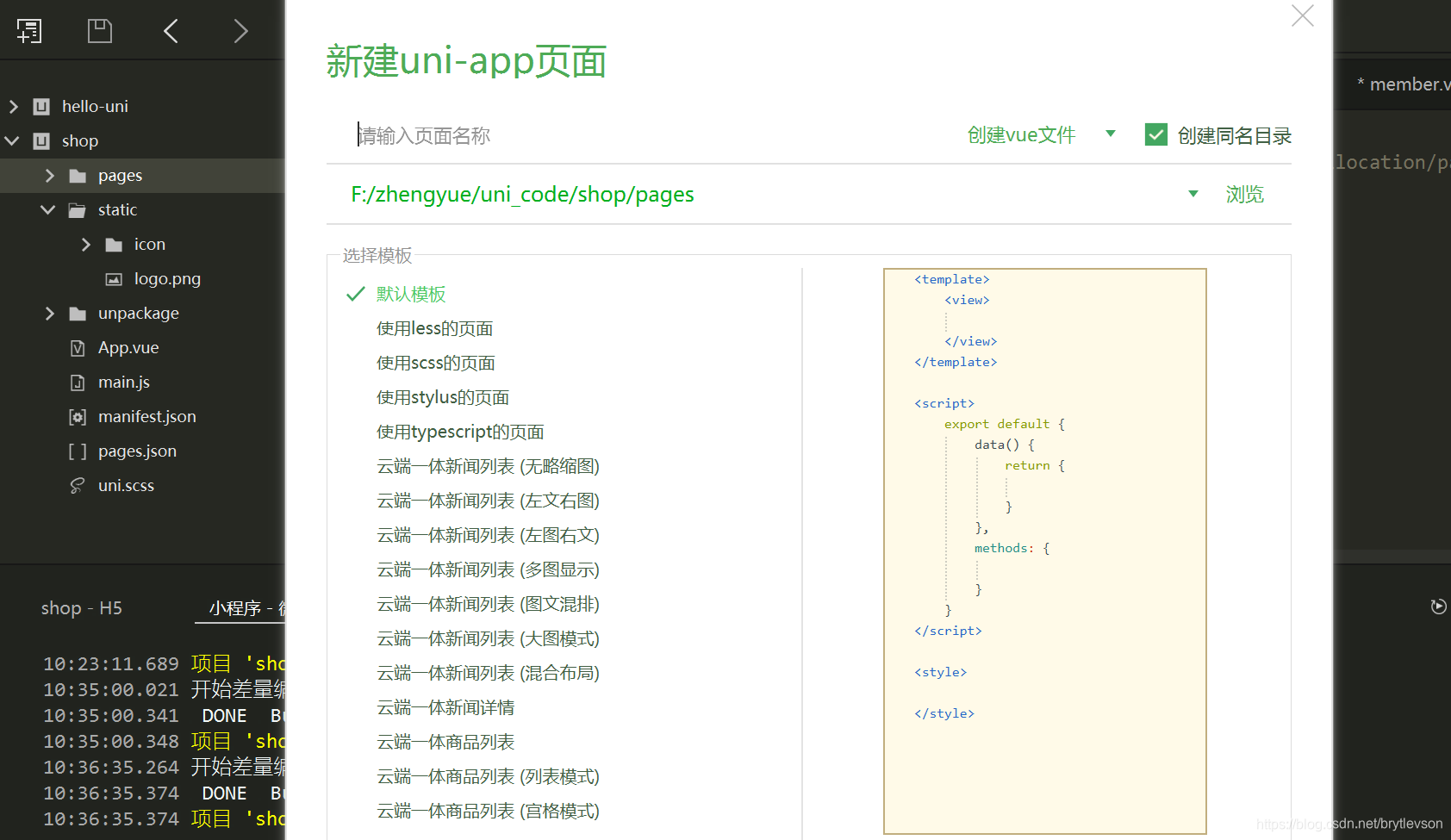
Task: Click the main.js file icon
Action: tap(78, 383)
